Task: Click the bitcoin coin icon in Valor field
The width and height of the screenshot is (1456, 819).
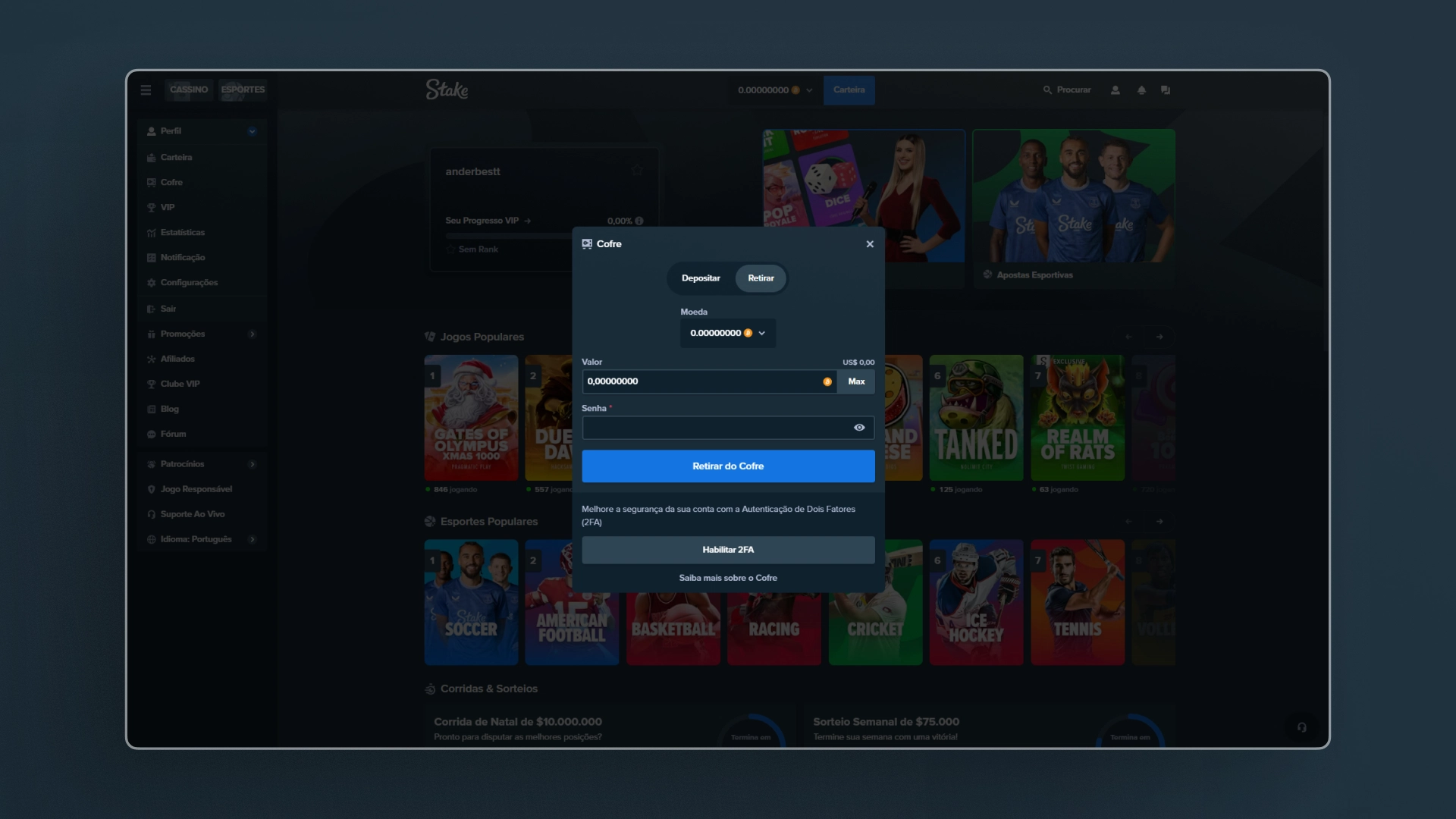Action: coord(827,381)
